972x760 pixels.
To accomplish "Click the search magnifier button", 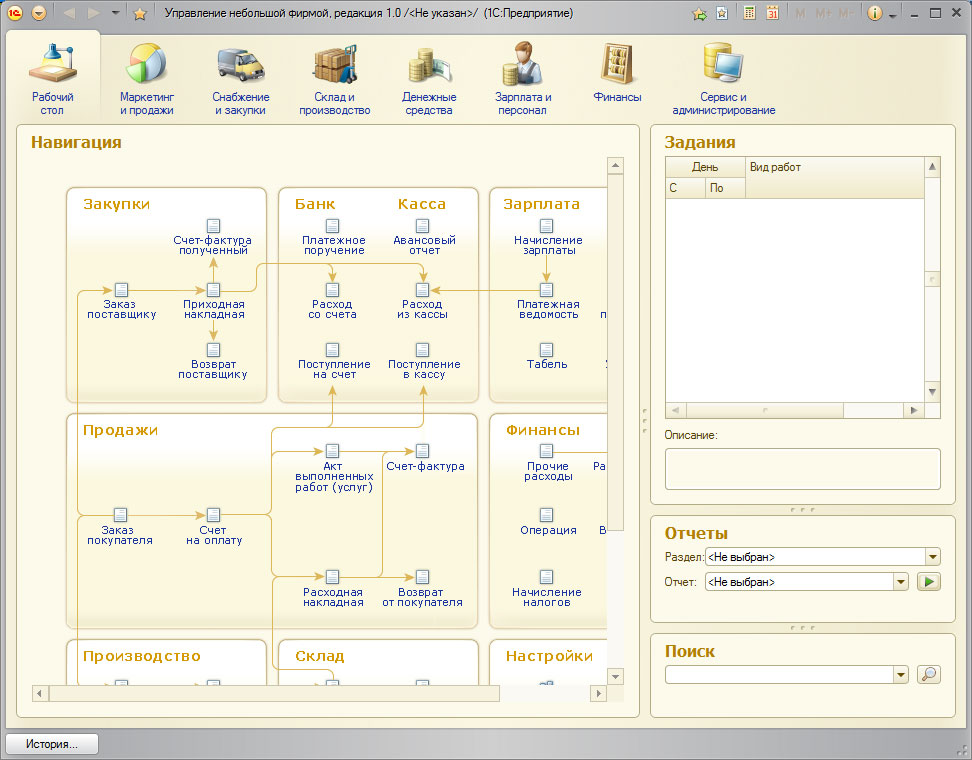I will (x=929, y=675).
